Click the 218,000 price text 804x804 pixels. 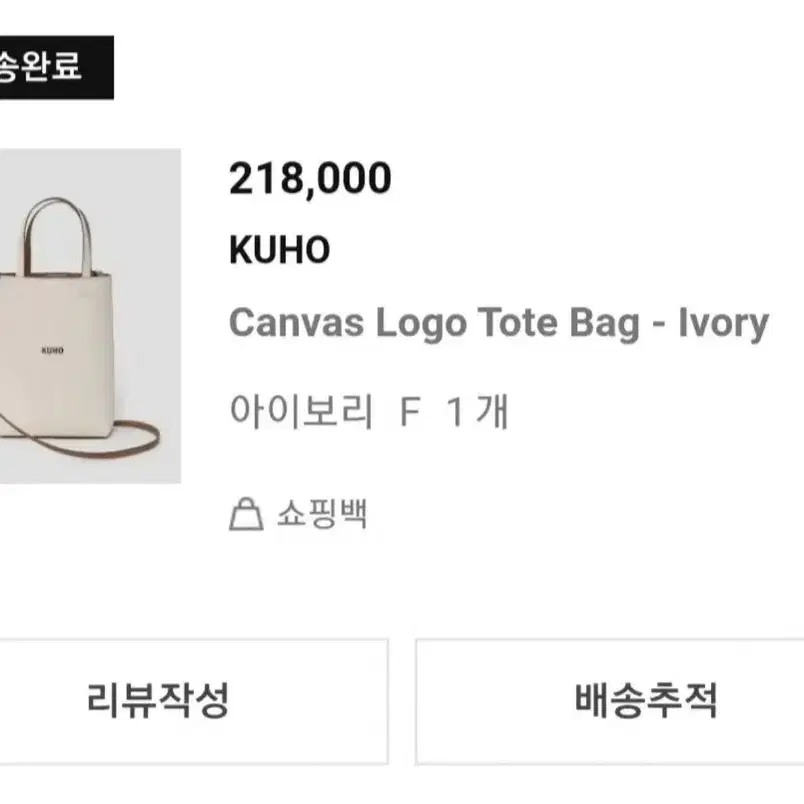coord(310,178)
